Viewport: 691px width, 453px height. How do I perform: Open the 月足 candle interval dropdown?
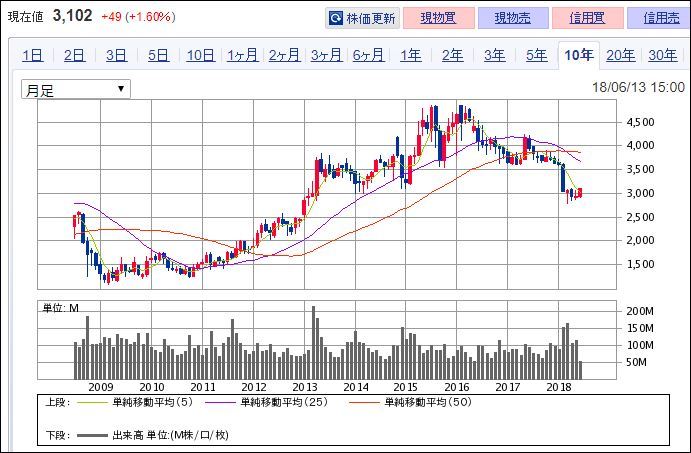[76, 89]
